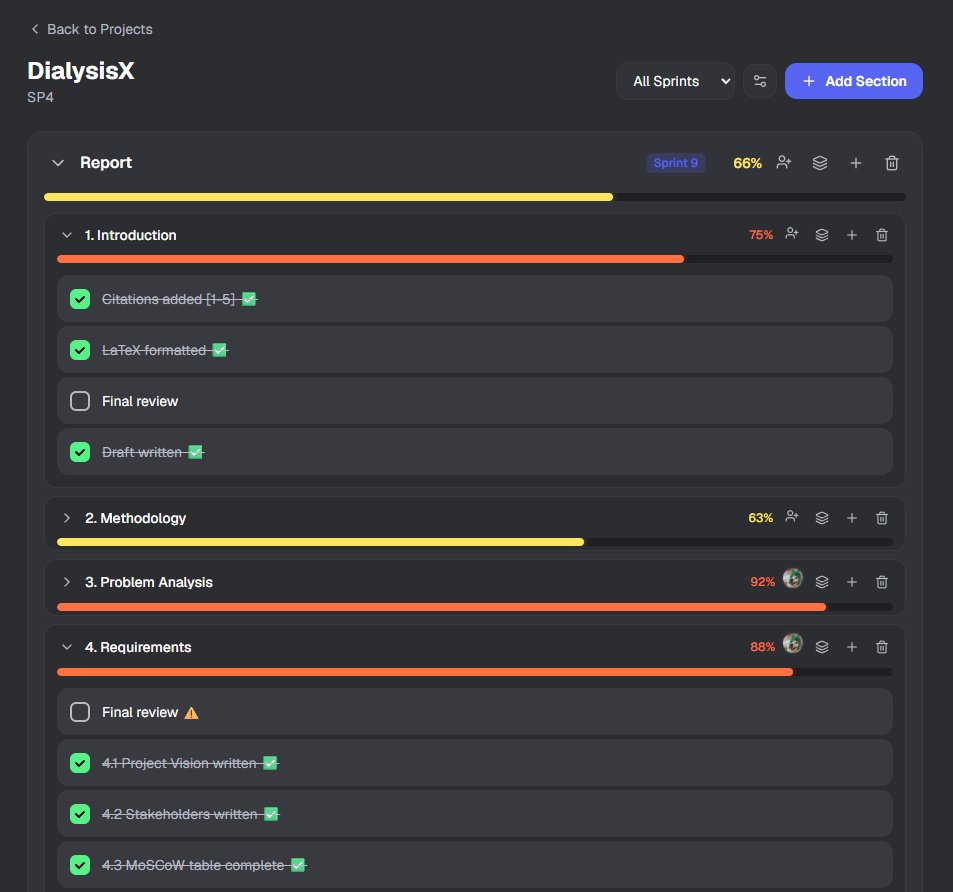Click the Report section title
Screen dimensions: 953x892
coord(106,163)
